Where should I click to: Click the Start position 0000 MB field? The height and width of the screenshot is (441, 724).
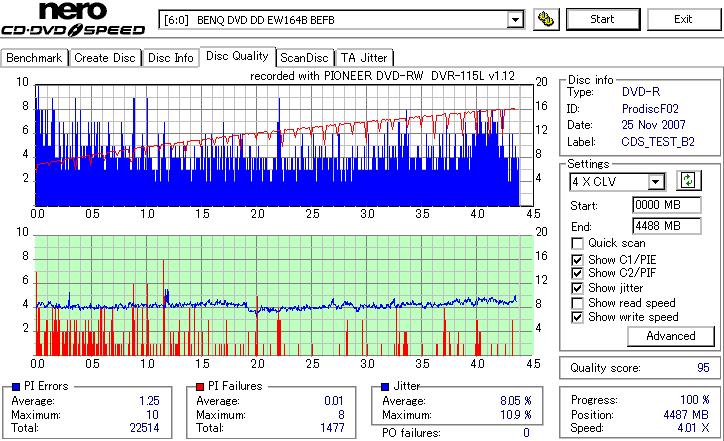tap(666, 205)
